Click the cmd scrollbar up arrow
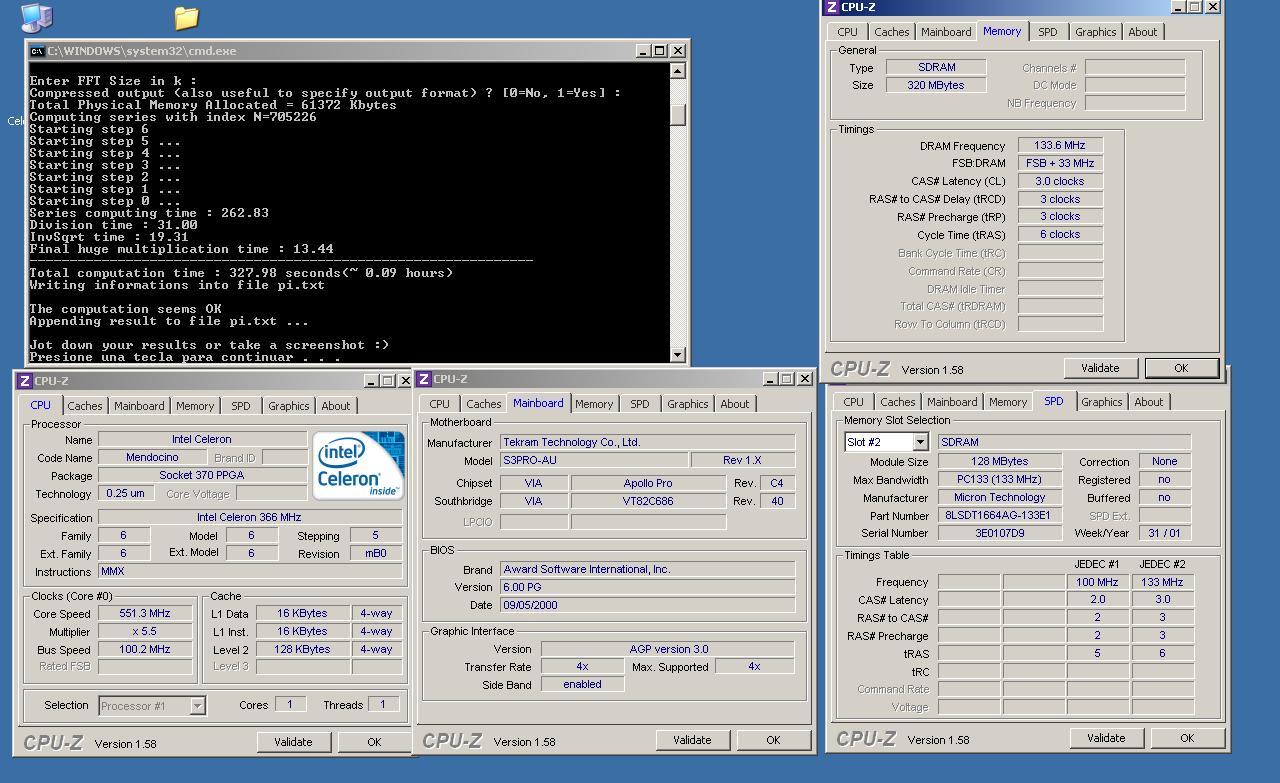 tap(678, 71)
